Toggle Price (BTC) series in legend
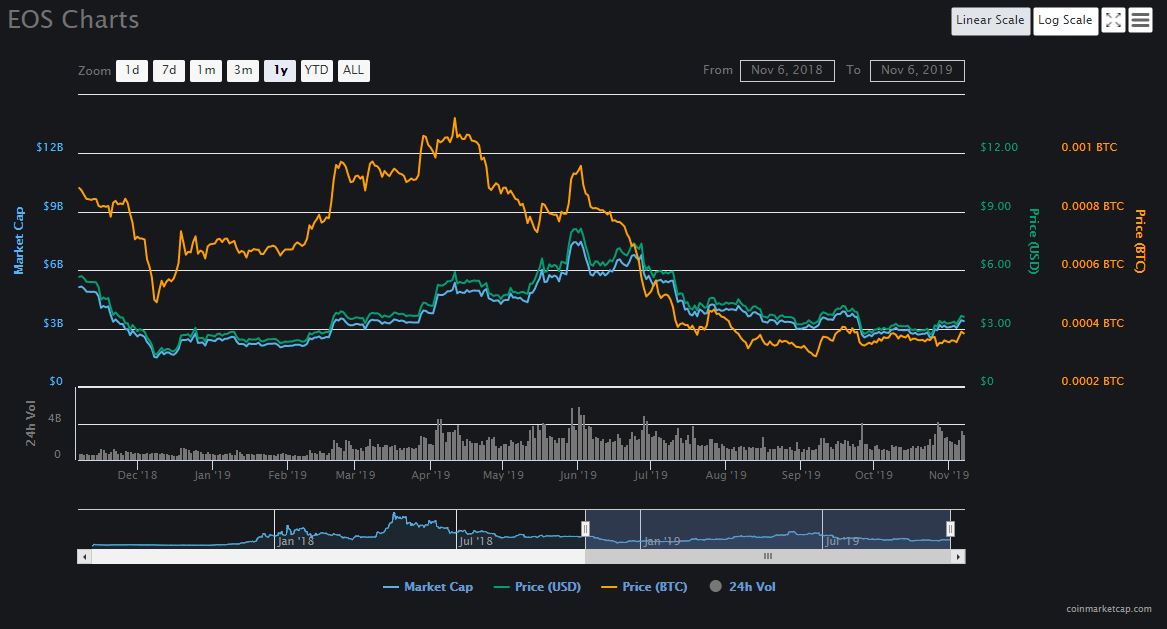The image size is (1167, 629). [x=645, y=587]
